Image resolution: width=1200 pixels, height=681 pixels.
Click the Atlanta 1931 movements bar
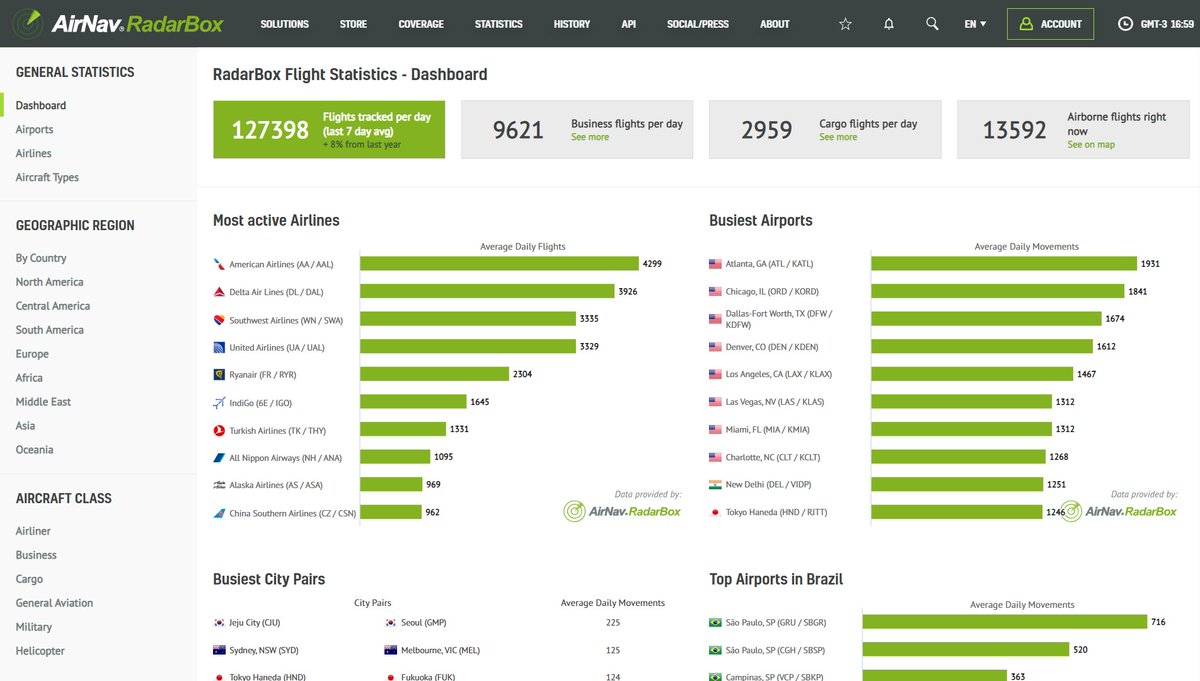pyautogui.click(x=1004, y=264)
